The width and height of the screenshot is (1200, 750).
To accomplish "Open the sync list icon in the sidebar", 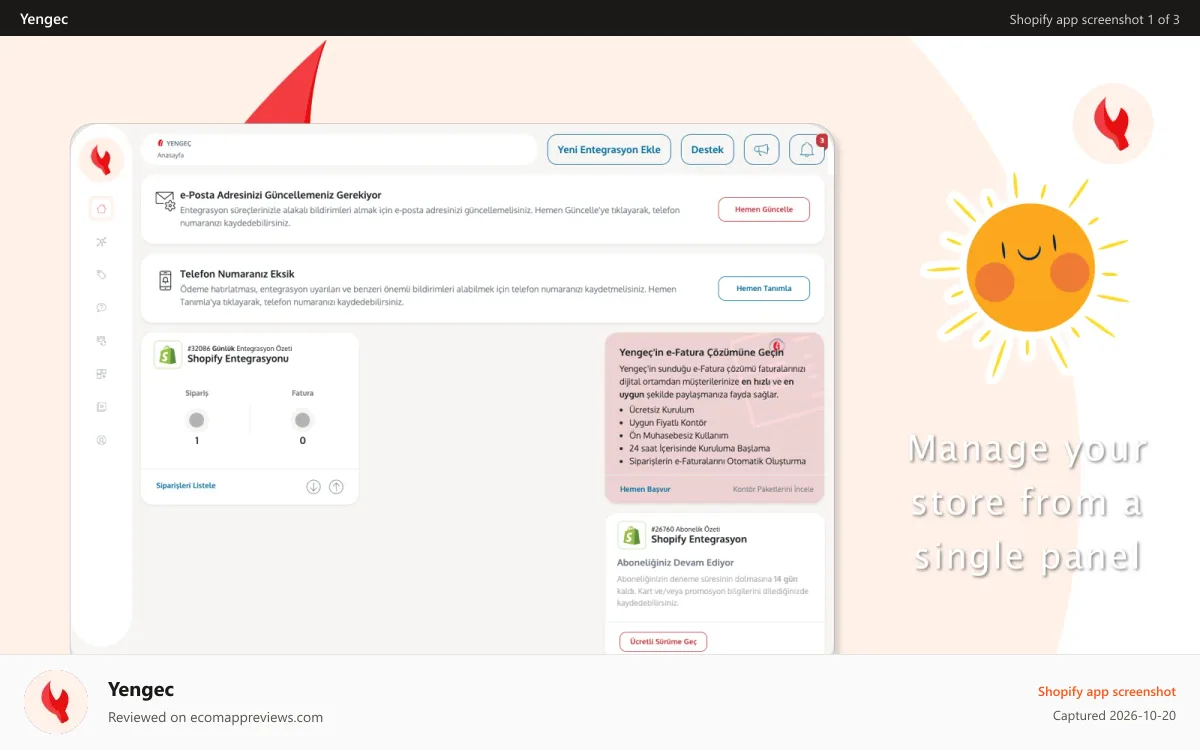I will 101,341.
